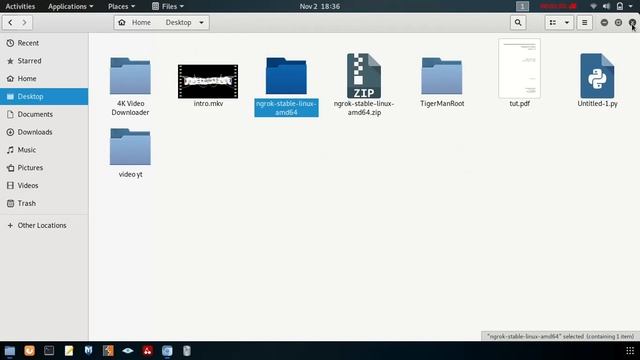The width and height of the screenshot is (640, 360).
Task: Open the file search magnifier
Action: tap(518, 22)
